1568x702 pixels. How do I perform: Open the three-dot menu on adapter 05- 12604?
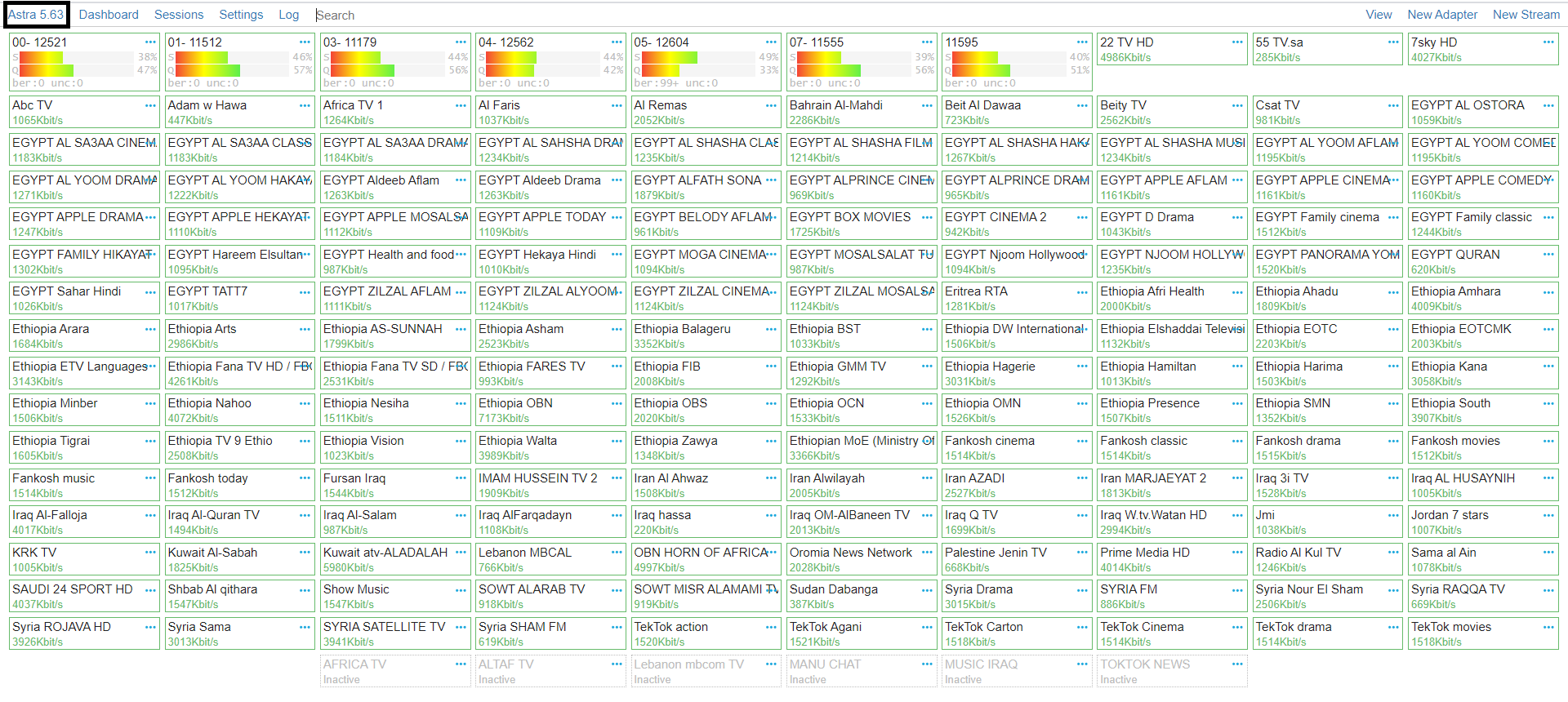(x=772, y=42)
